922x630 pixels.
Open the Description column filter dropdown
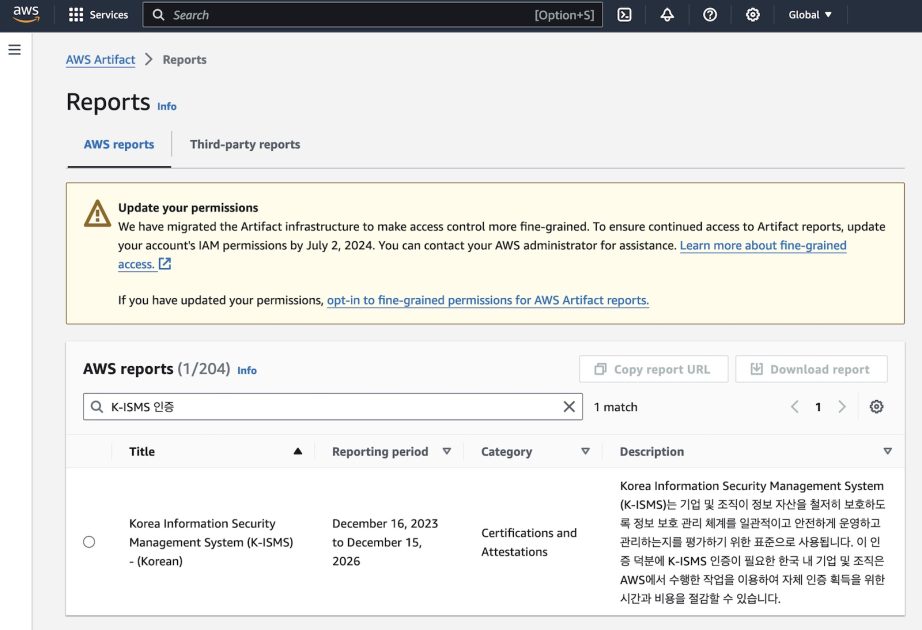[887, 451]
